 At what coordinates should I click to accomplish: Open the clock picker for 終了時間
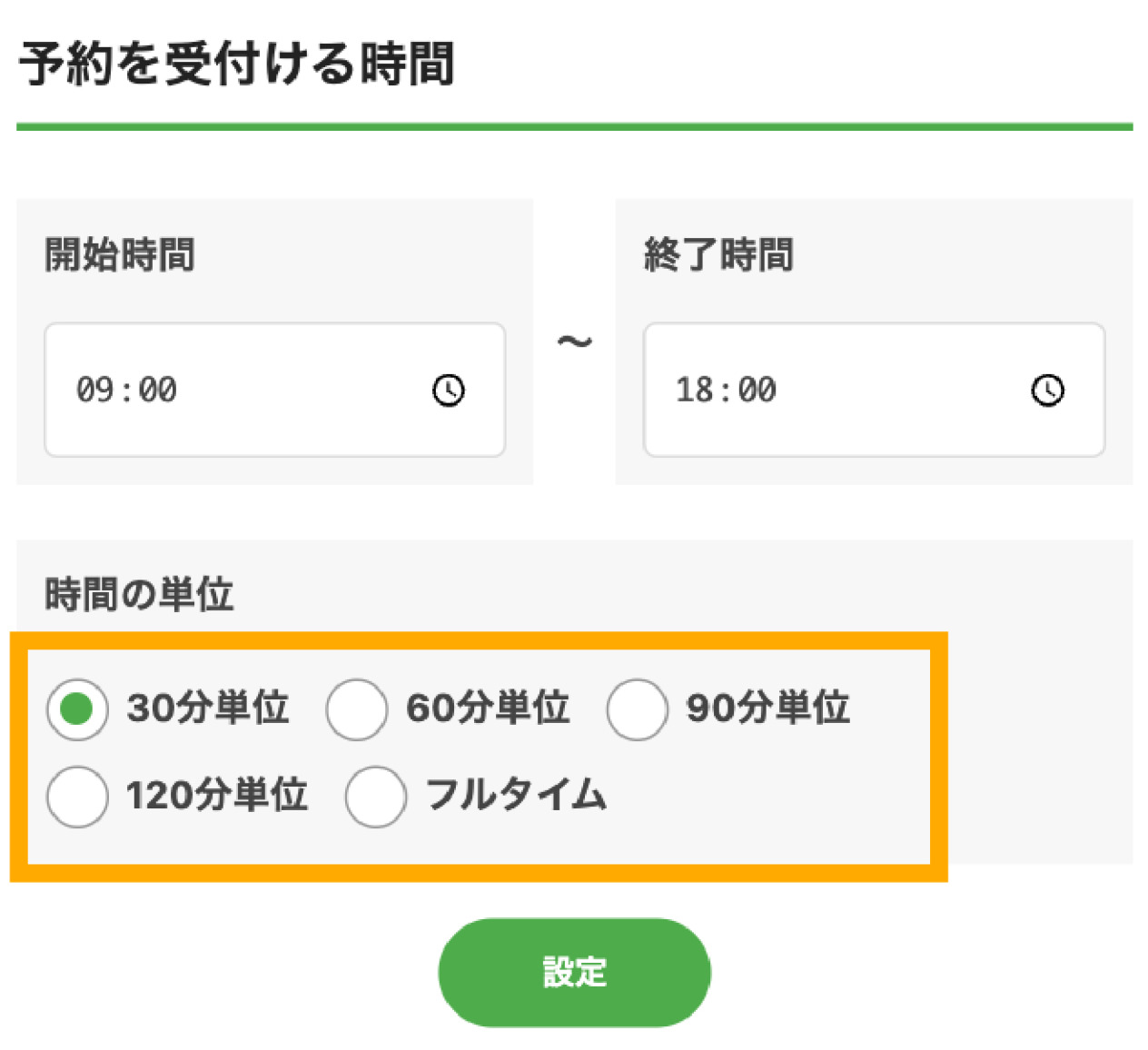coord(1047,391)
